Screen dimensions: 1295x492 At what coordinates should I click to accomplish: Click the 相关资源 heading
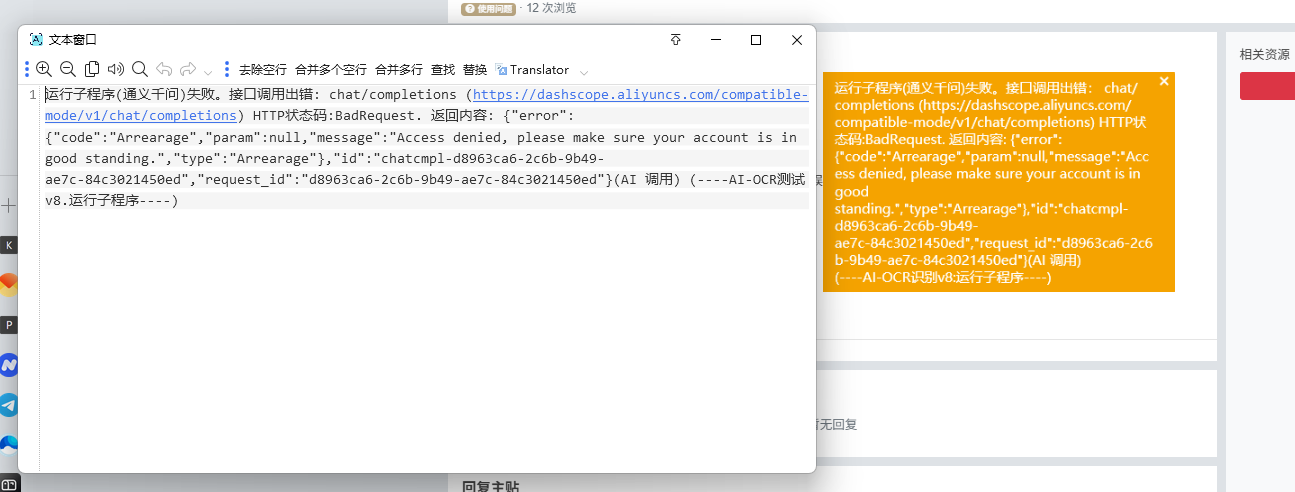tap(1264, 55)
